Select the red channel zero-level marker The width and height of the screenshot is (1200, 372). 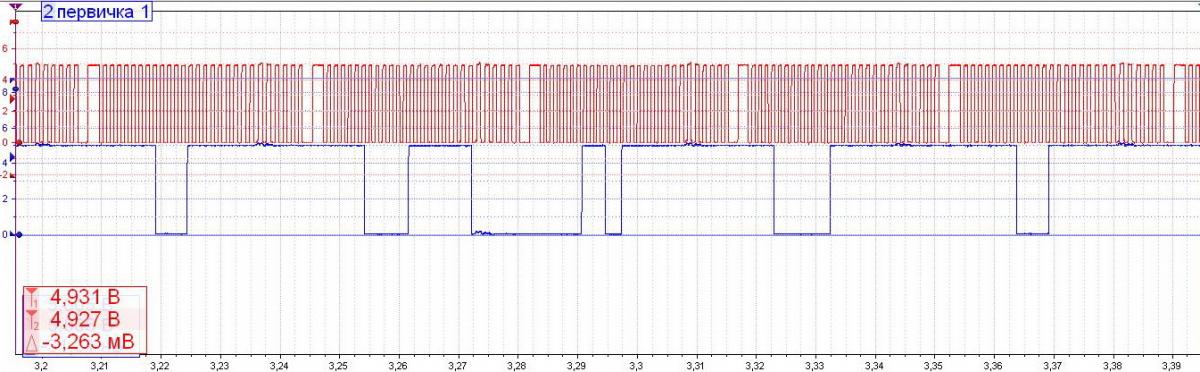(17, 143)
